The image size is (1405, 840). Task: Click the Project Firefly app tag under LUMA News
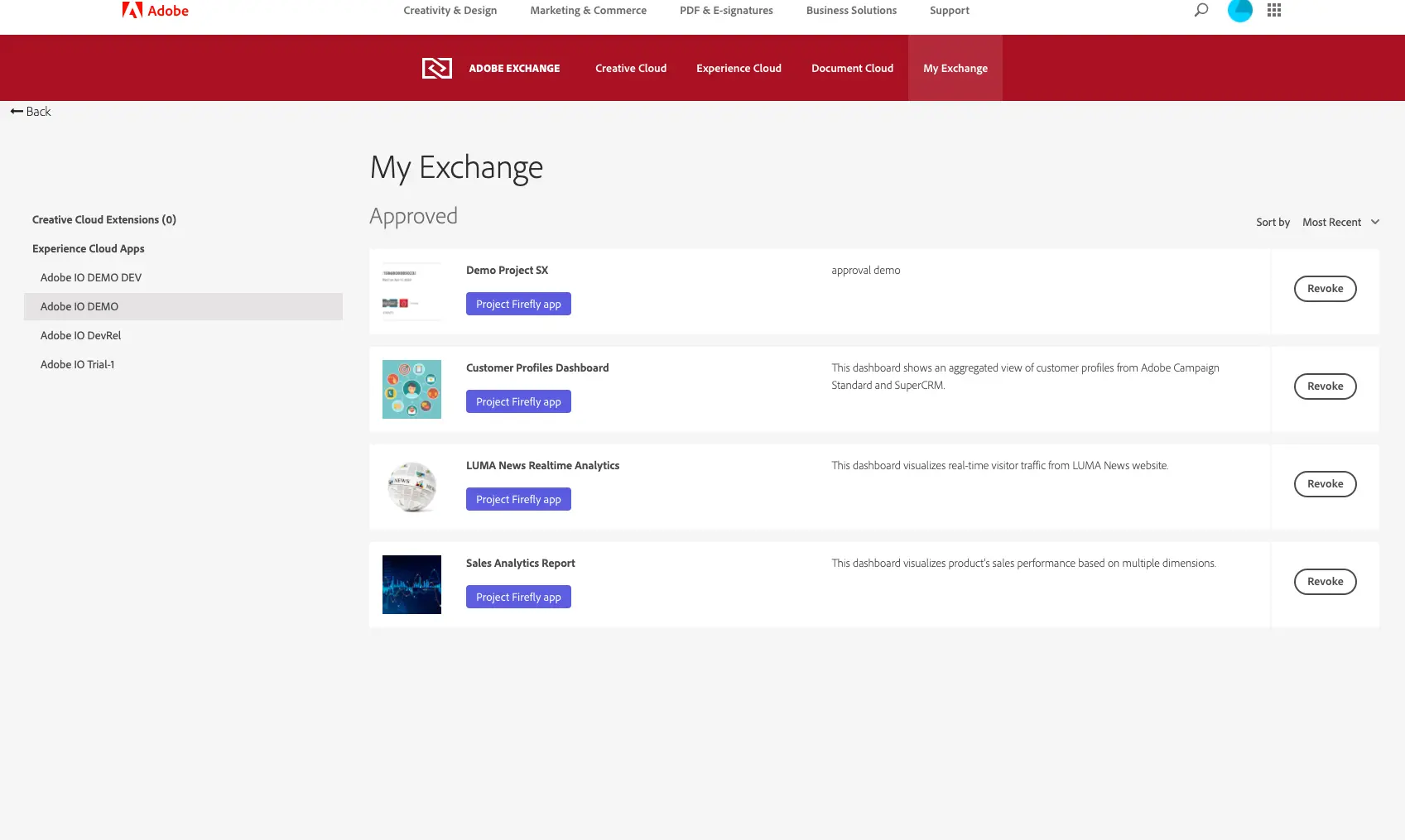(x=518, y=499)
